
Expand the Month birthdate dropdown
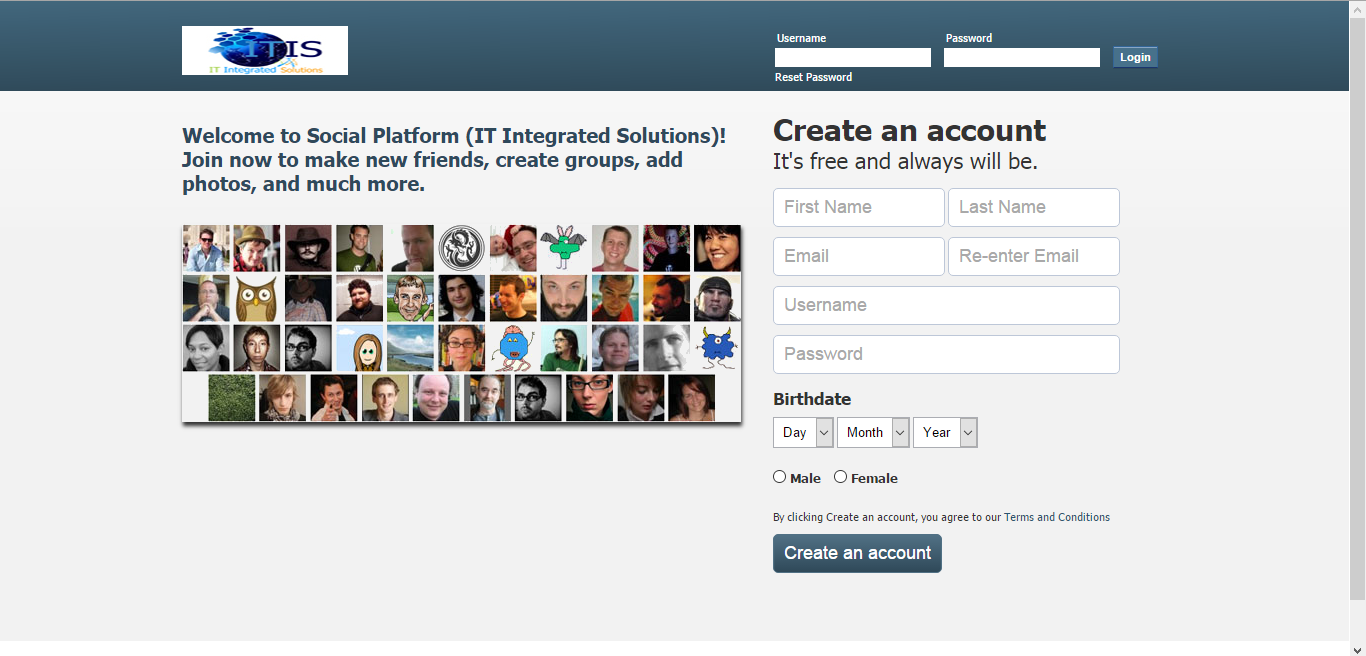pos(873,432)
